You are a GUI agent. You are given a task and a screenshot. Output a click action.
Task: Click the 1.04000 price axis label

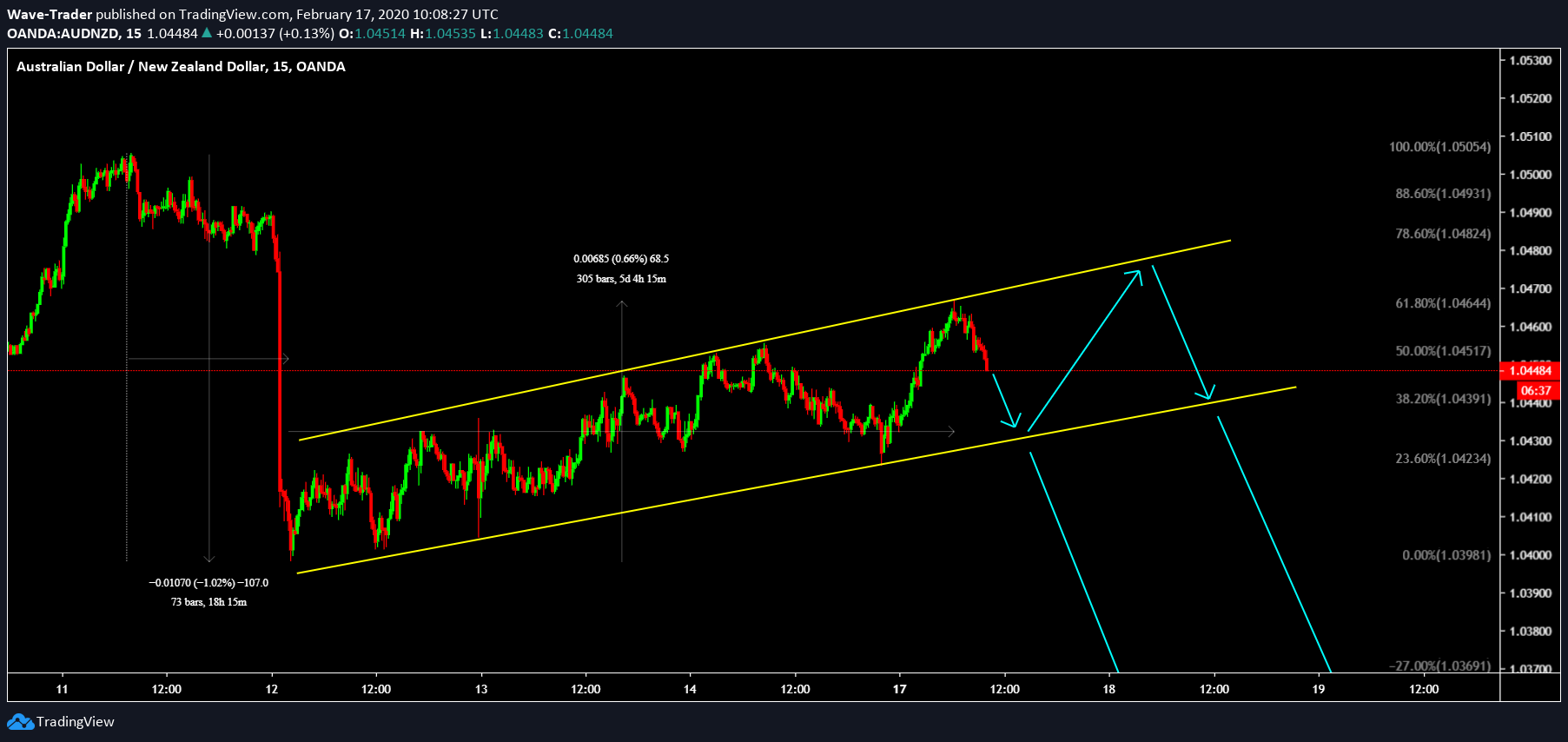pos(1531,555)
